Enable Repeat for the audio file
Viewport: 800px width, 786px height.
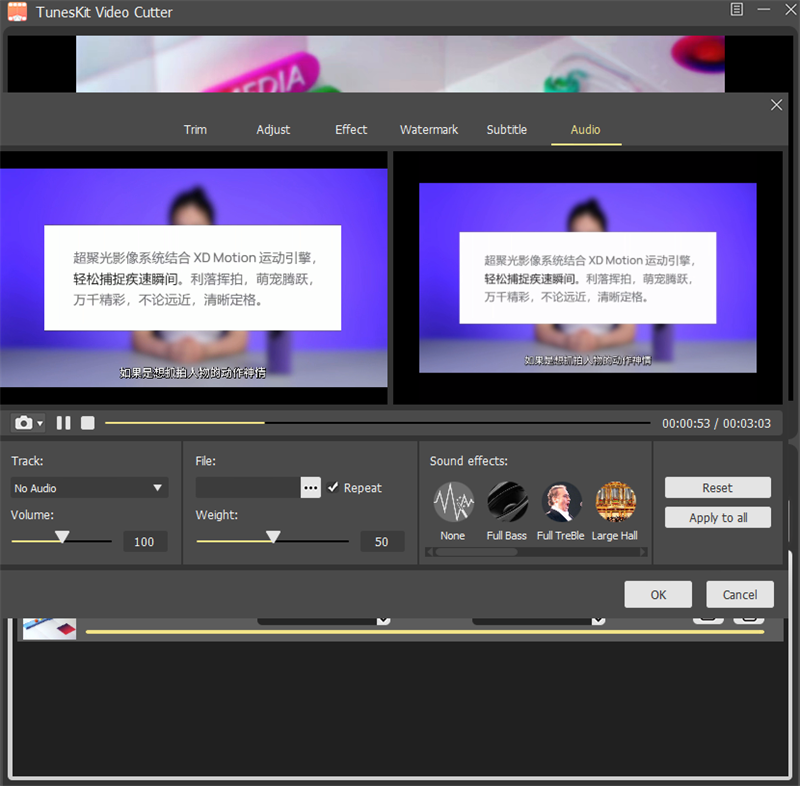click(332, 487)
